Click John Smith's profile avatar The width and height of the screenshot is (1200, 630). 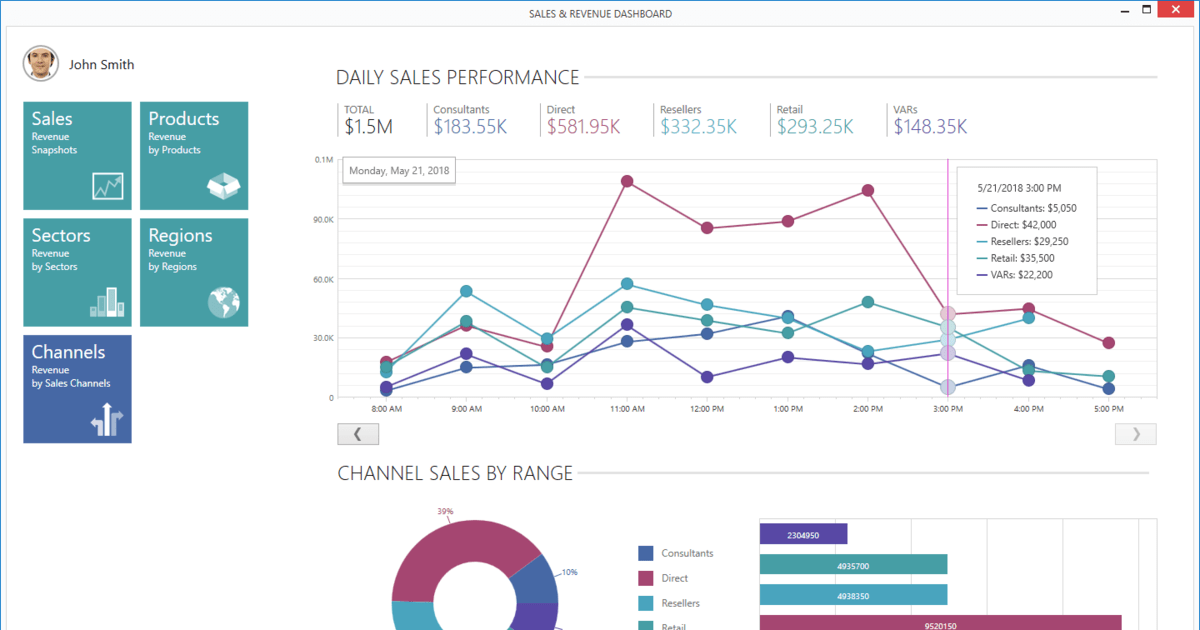[x=40, y=64]
